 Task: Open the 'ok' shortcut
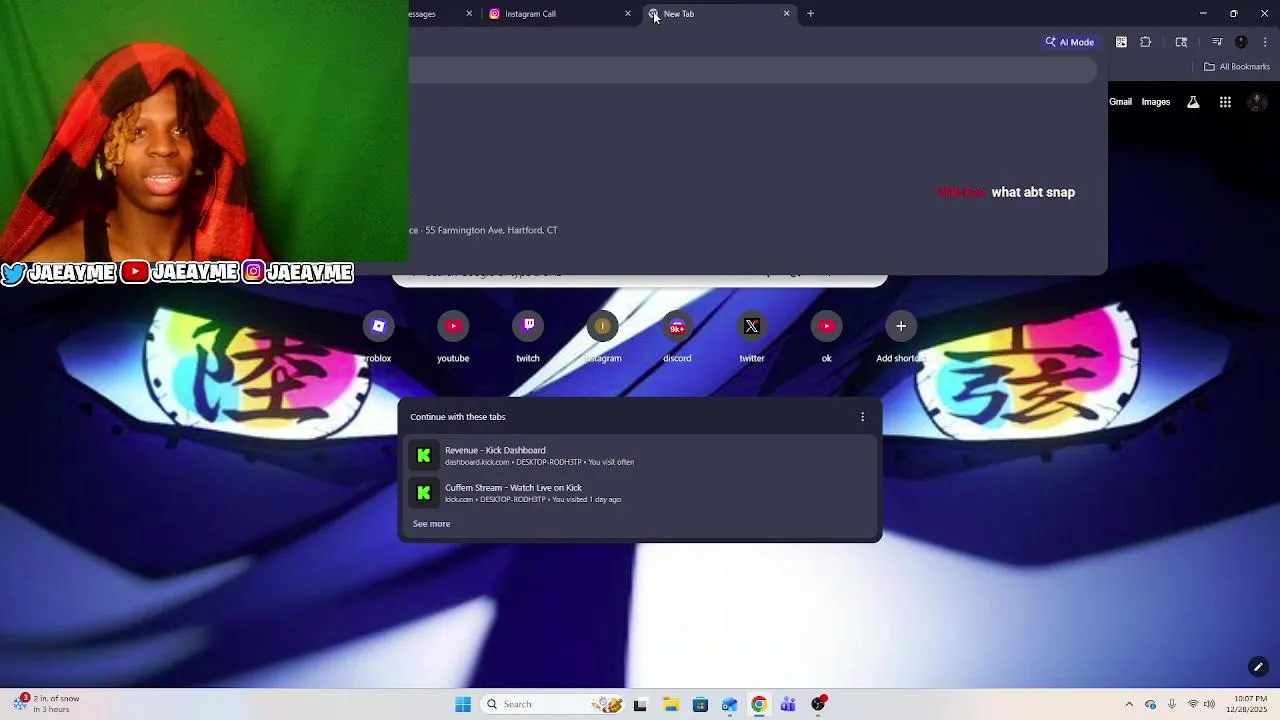click(x=826, y=326)
